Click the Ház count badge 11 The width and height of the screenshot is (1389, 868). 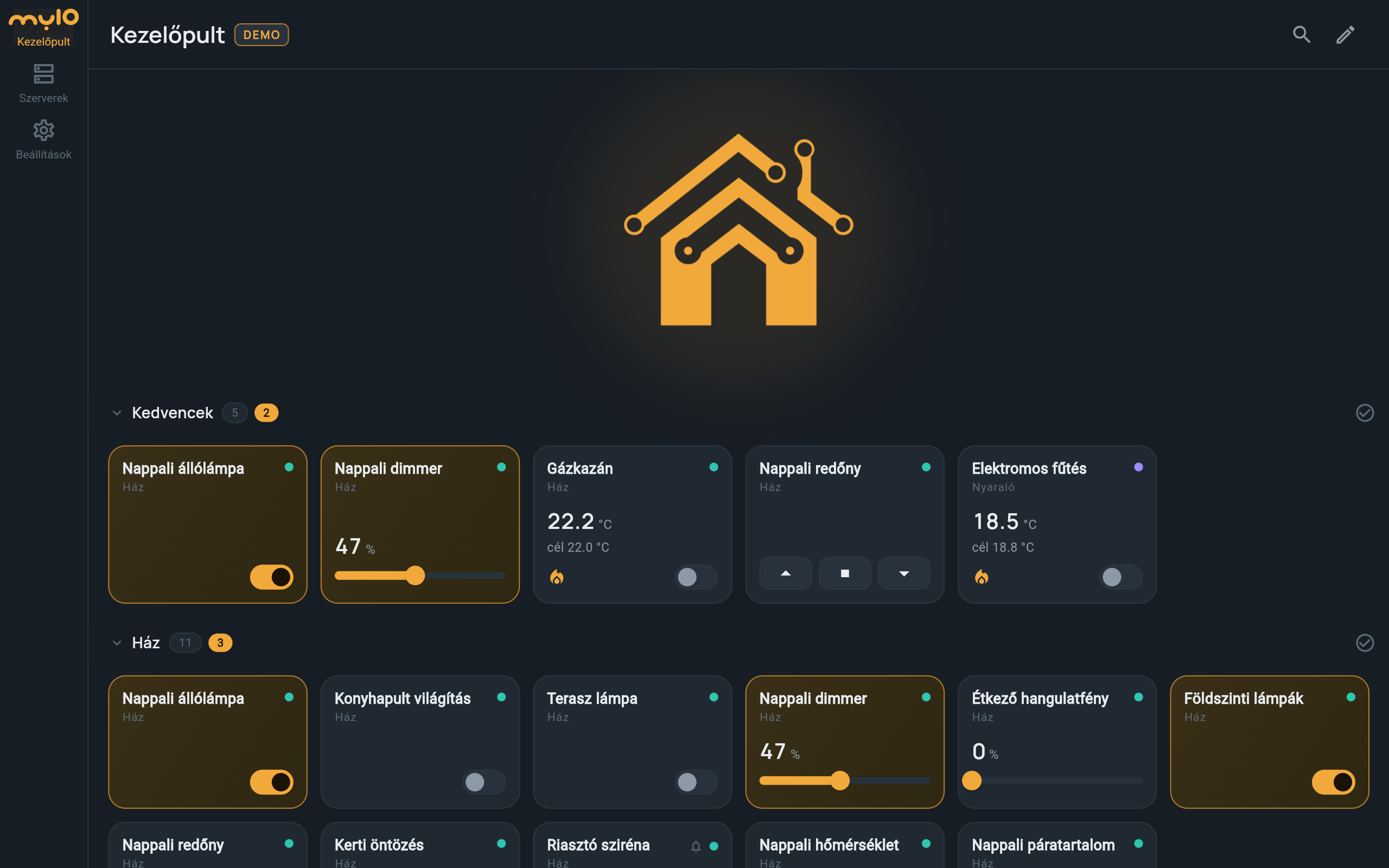click(x=185, y=643)
